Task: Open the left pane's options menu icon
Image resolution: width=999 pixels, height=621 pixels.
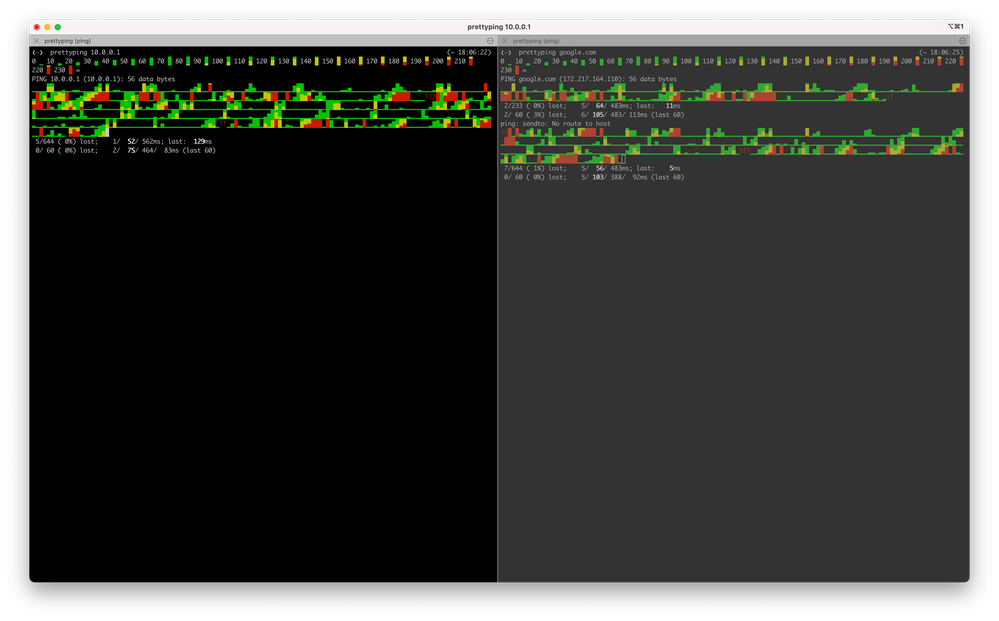Action: coord(490,41)
